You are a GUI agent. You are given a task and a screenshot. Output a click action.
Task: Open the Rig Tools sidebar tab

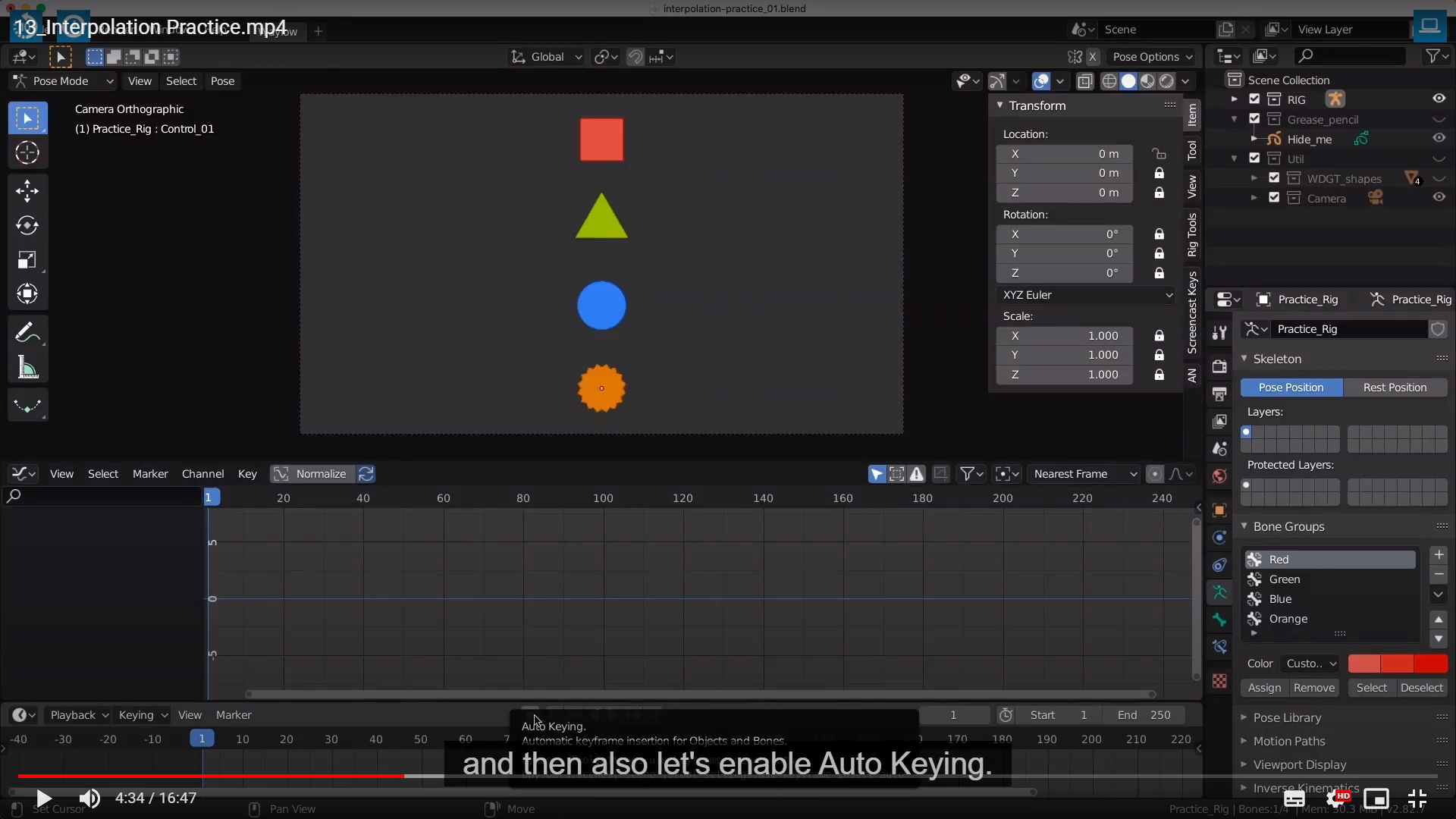point(1192,234)
